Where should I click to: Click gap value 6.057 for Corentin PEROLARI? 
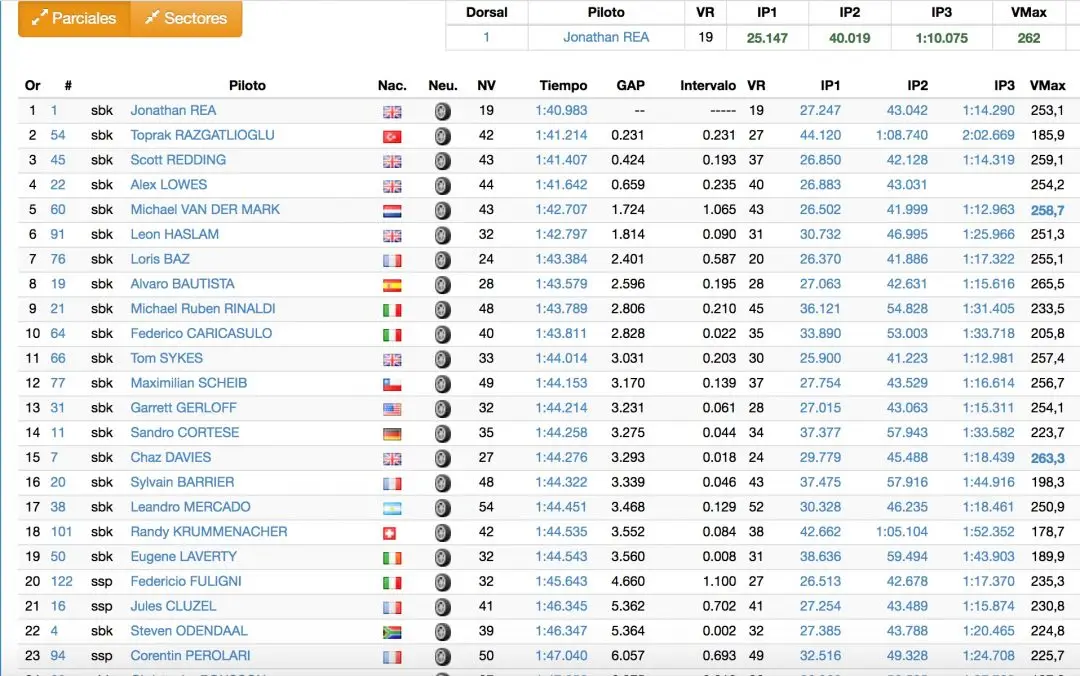[x=628, y=656]
